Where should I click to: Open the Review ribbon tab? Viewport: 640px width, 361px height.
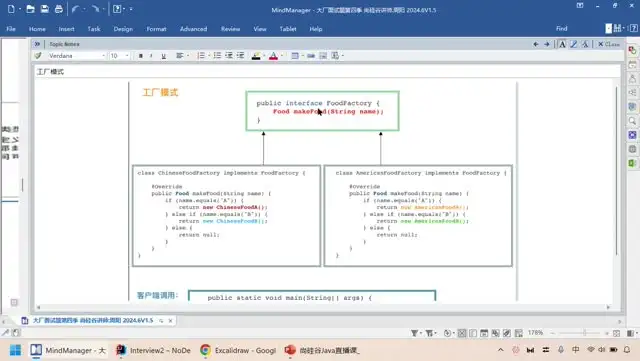click(x=230, y=29)
